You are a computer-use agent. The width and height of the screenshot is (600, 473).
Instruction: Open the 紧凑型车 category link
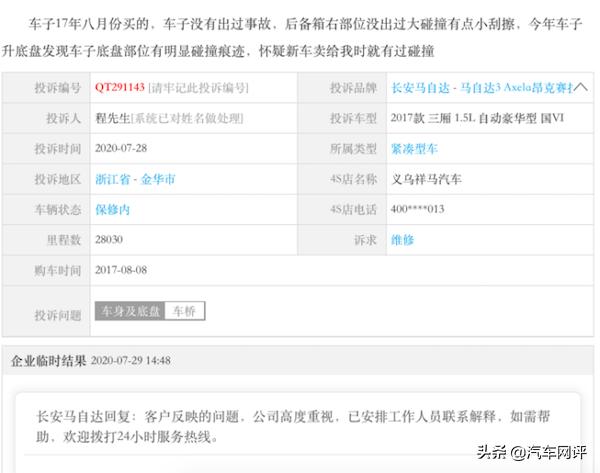414,148
